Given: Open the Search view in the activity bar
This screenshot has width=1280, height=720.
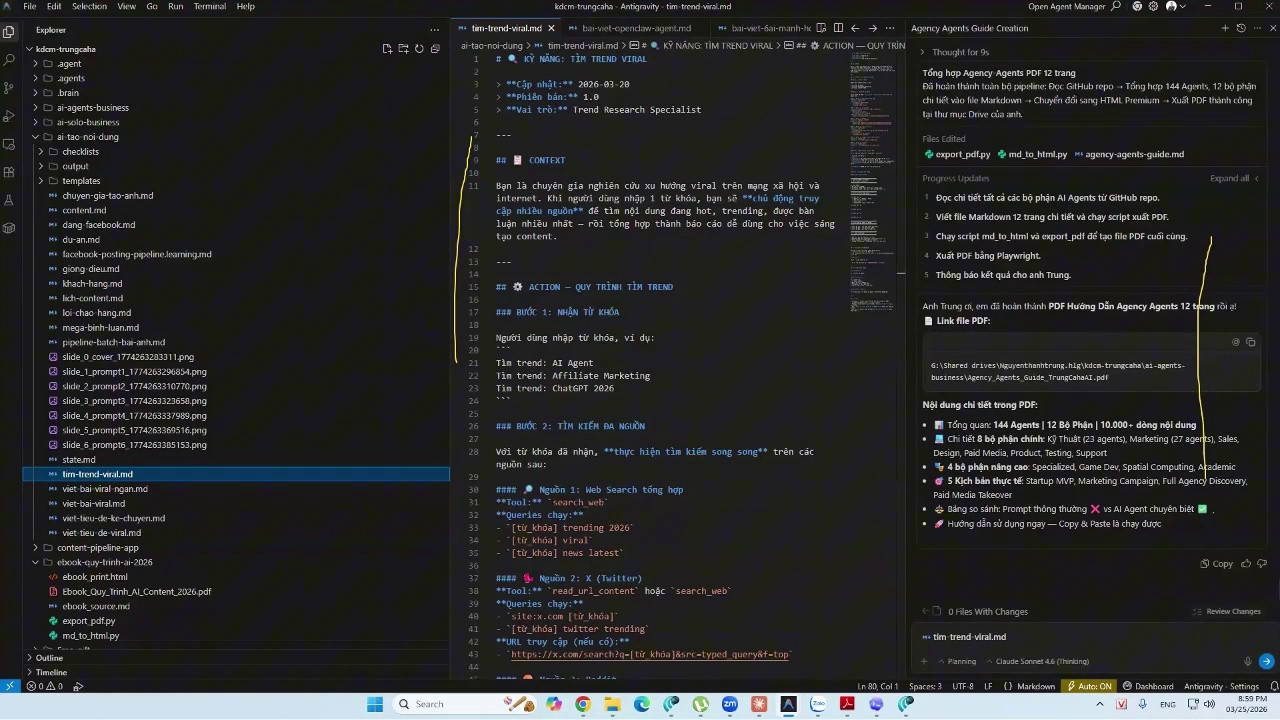Looking at the screenshot, I should 9,60.
